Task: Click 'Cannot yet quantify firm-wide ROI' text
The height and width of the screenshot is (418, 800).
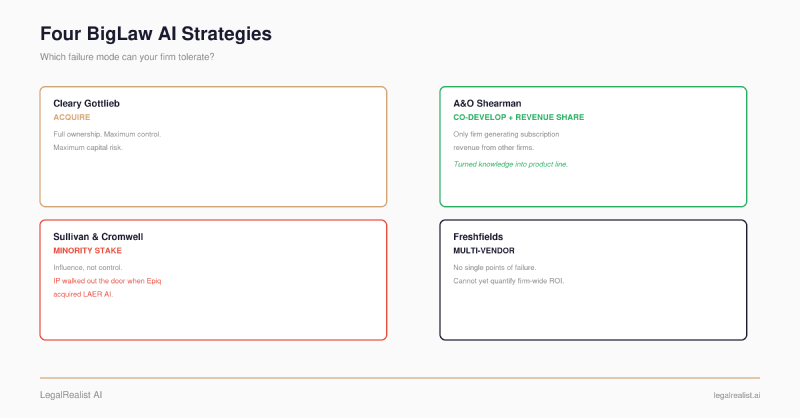Action: 509,281
